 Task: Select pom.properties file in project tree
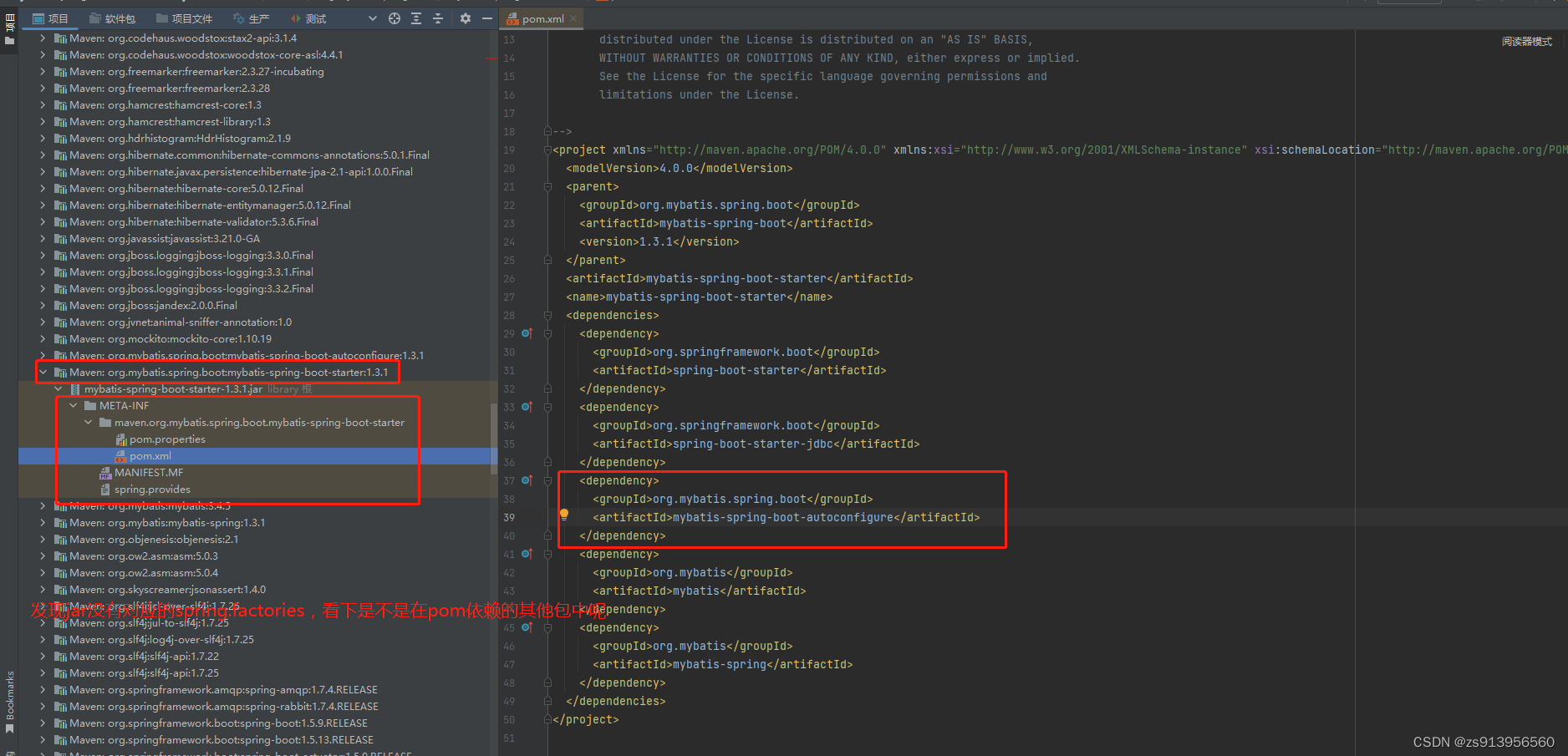pos(167,439)
